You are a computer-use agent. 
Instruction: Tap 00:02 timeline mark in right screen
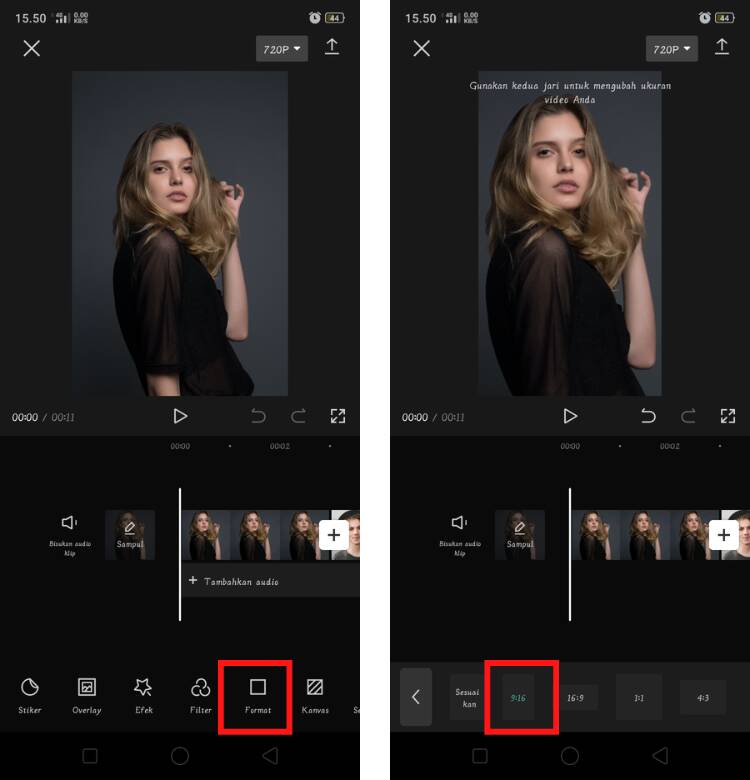(x=669, y=446)
